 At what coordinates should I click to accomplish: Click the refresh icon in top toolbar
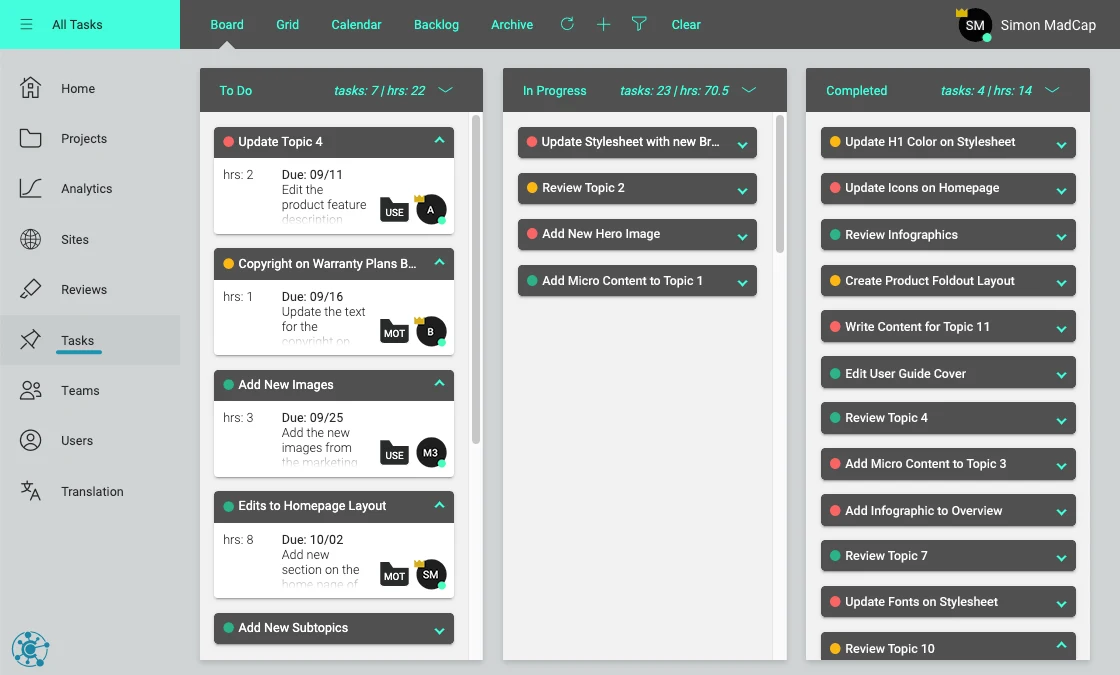click(x=567, y=24)
